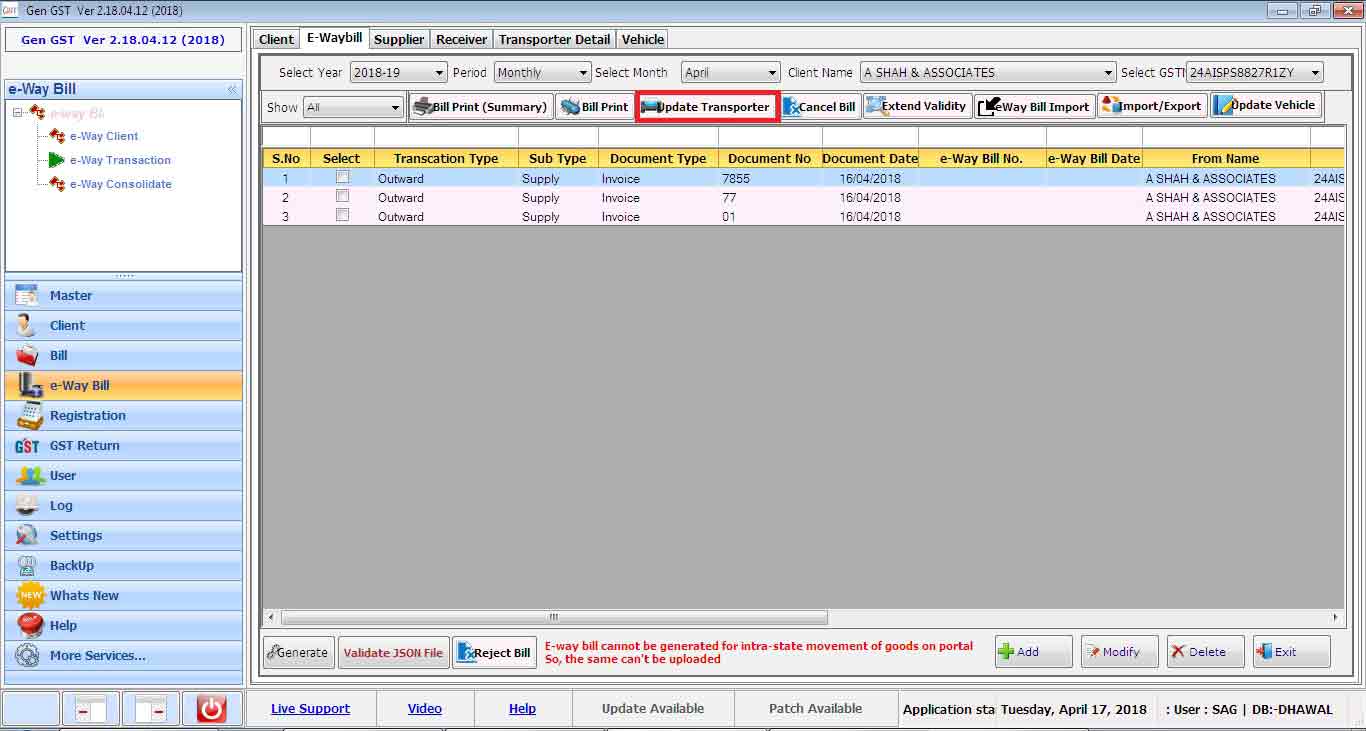The width and height of the screenshot is (1366, 731).
Task: Click the Update Vehicle icon
Action: [x=1265, y=106]
